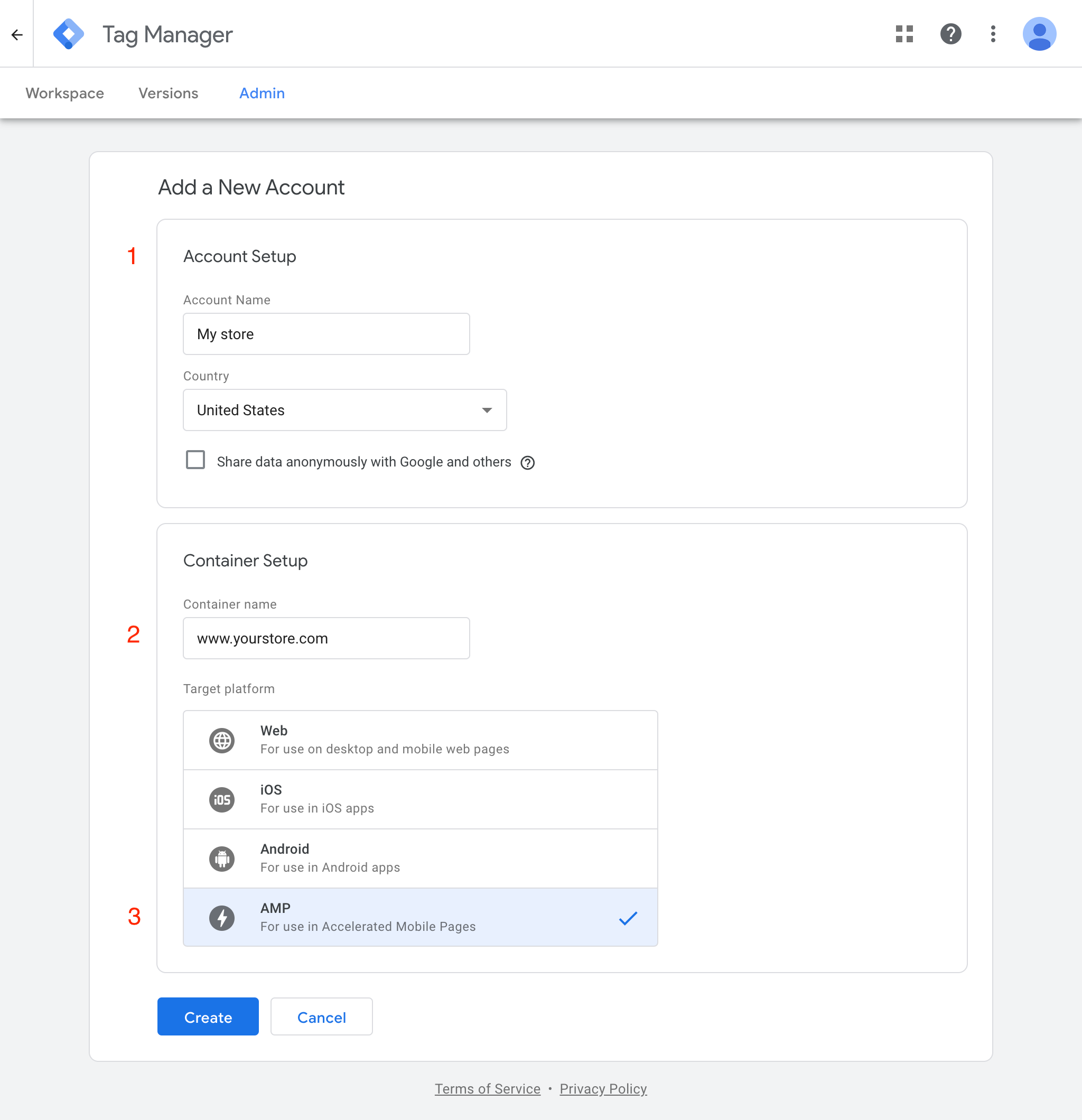1082x1120 pixels.
Task: Click the Tag Manager logo
Action: [x=69, y=34]
